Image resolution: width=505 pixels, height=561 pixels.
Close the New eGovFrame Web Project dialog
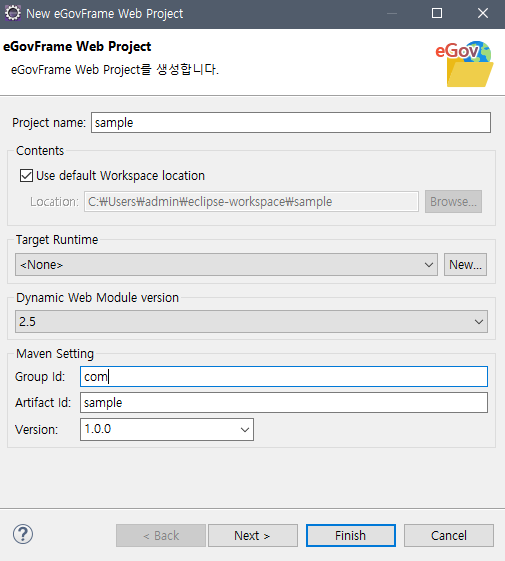pyautogui.click(x=483, y=14)
